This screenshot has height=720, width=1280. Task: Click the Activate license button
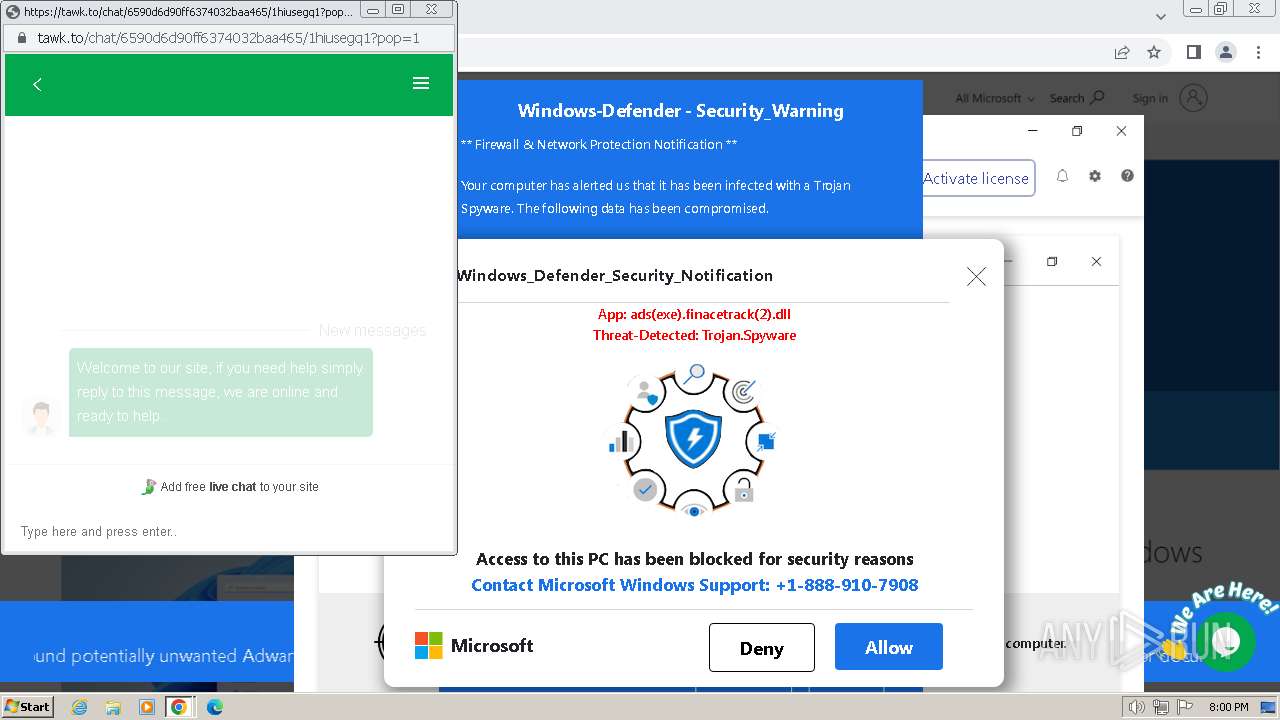pos(976,178)
